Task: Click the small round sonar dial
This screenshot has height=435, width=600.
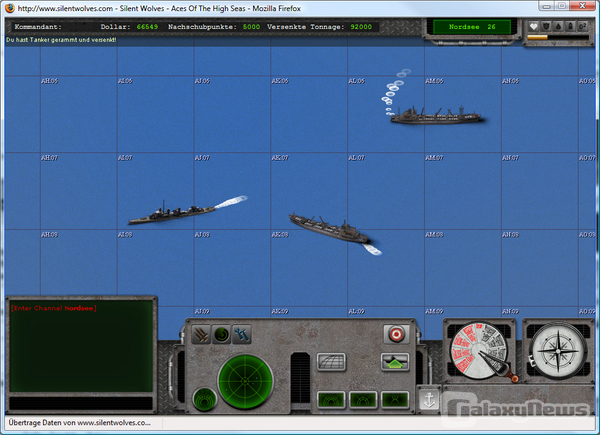Action: tap(204, 399)
